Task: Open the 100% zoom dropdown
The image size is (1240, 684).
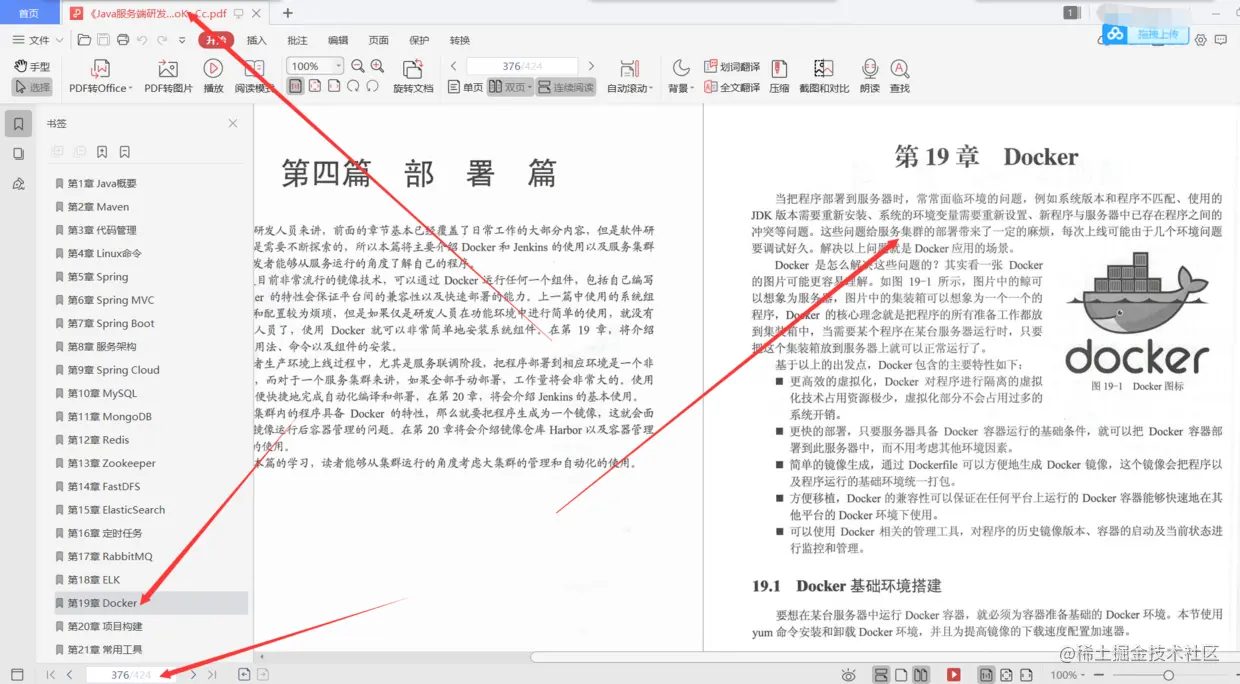Action: (x=338, y=66)
